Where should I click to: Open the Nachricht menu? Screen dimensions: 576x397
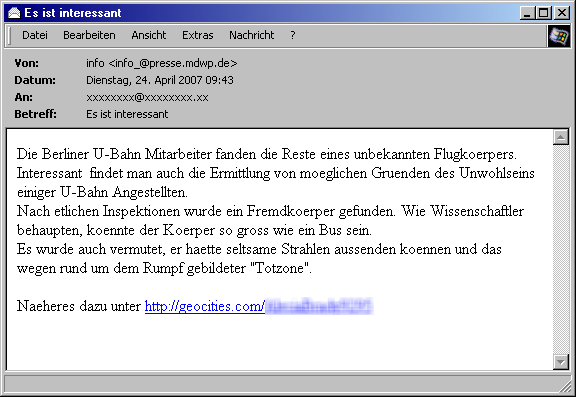[x=251, y=35]
